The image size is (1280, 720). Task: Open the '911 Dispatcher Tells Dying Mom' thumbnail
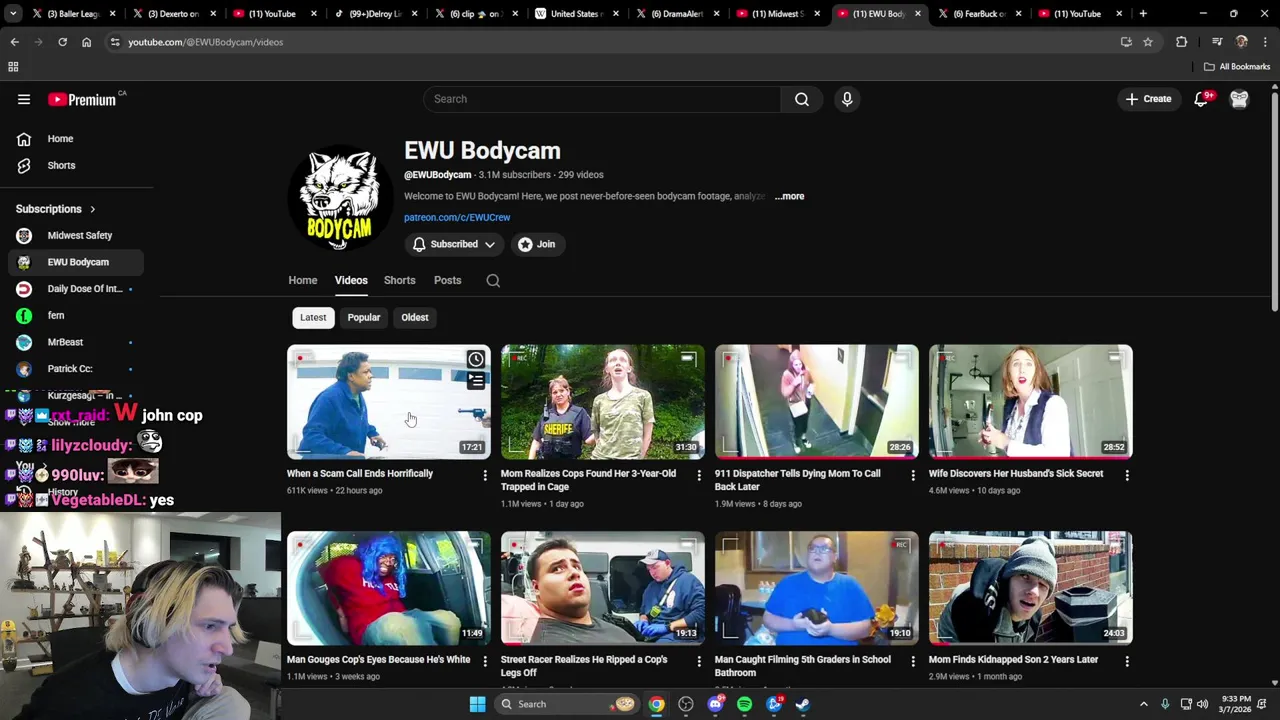point(817,402)
